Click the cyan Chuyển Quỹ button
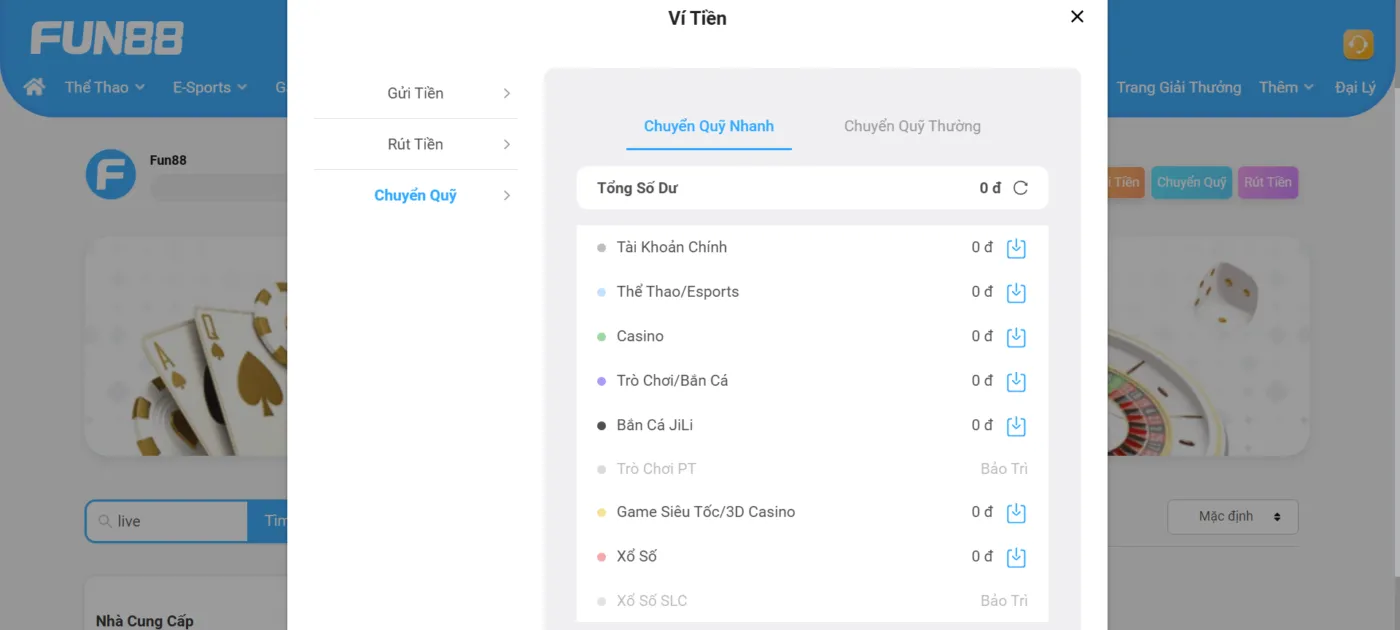 click(x=1191, y=183)
